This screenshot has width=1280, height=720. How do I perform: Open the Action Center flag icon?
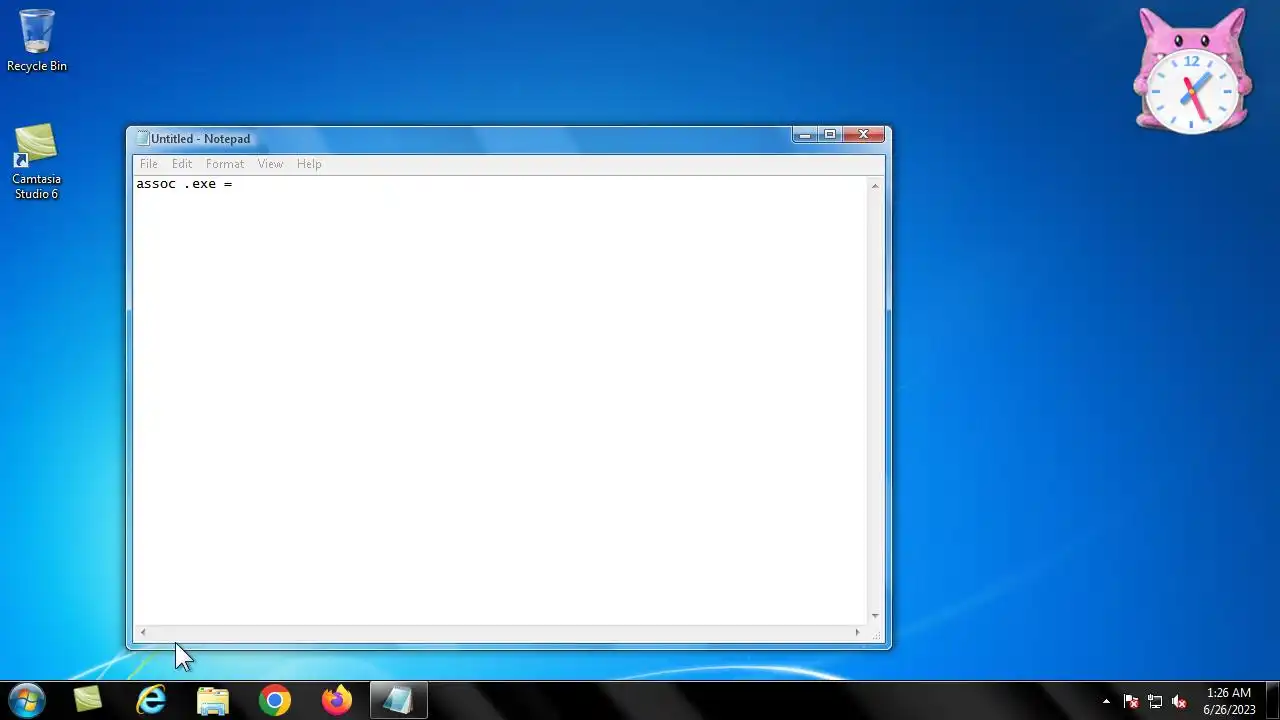point(1131,701)
